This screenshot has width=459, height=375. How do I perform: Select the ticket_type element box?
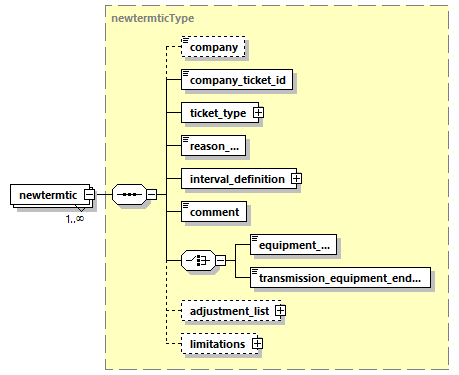[x=220, y=113]
